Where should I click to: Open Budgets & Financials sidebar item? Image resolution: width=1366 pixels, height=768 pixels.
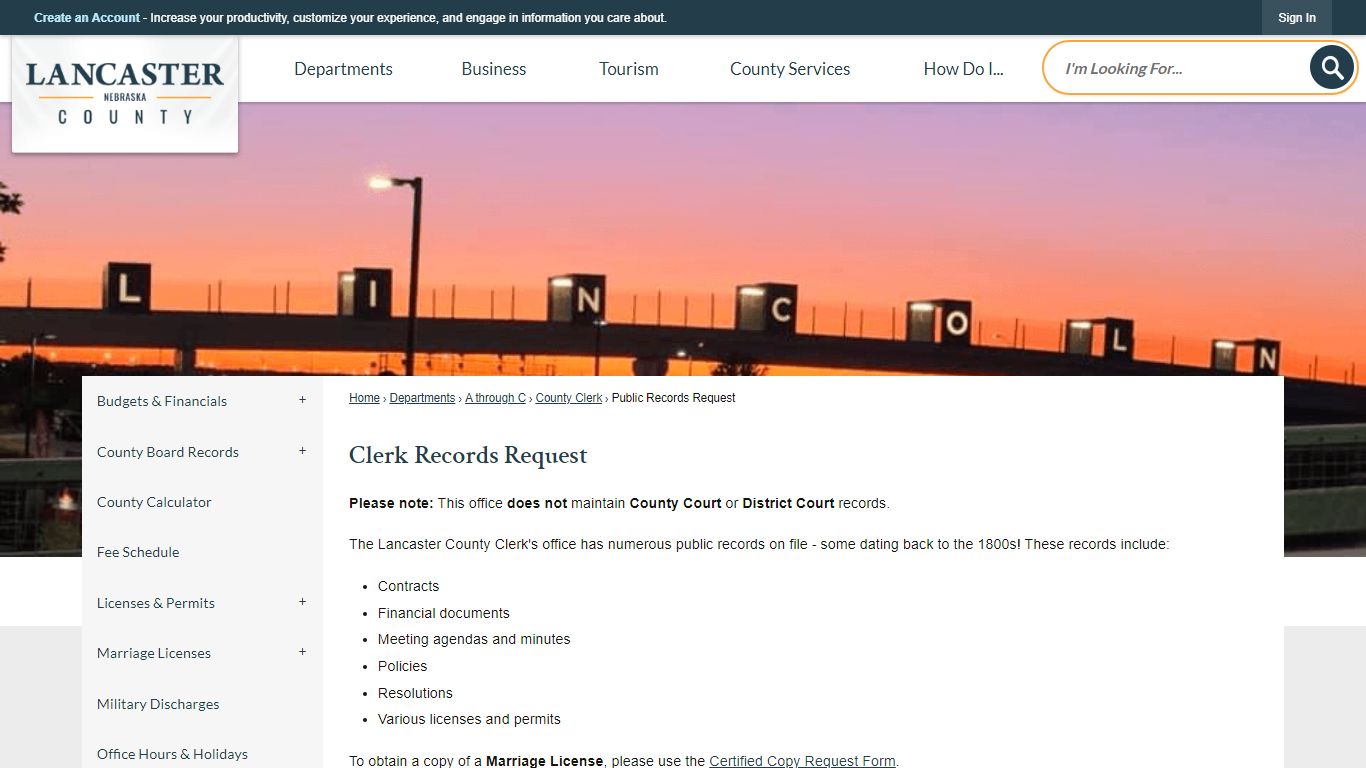[x=162, y=401]
